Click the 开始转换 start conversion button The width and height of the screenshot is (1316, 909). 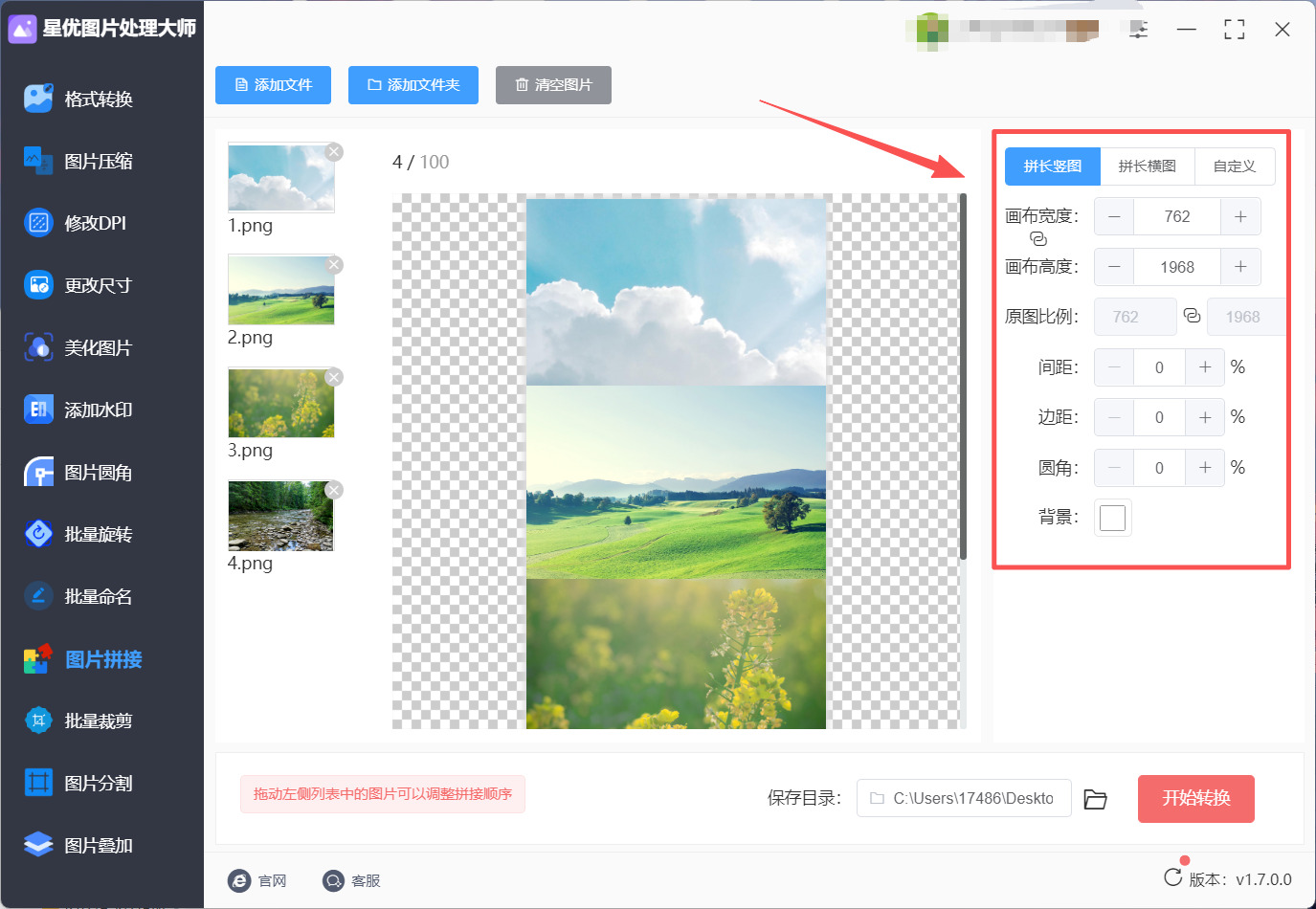1196,799
